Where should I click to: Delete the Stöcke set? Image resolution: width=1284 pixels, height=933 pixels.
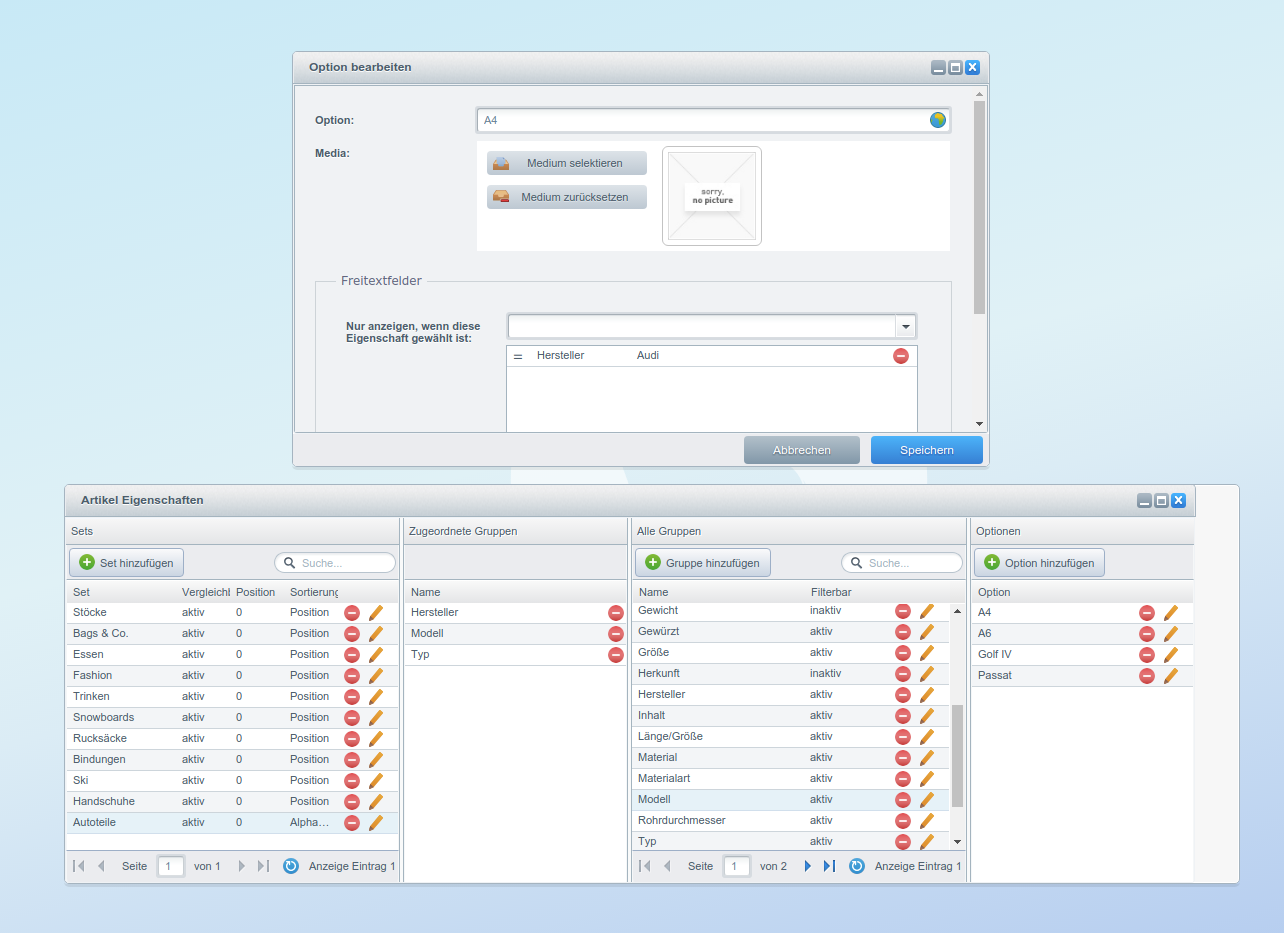pyautogui.click(x=352, y=612)
